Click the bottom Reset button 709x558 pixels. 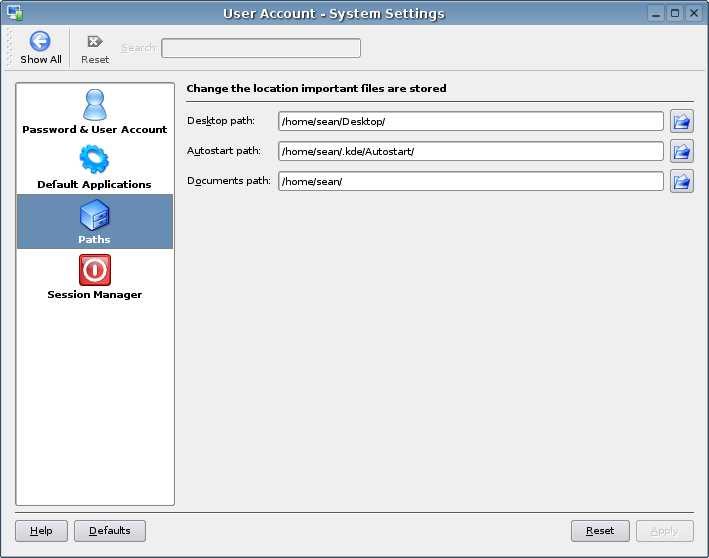pyautogui.click(x=600, y=530)
